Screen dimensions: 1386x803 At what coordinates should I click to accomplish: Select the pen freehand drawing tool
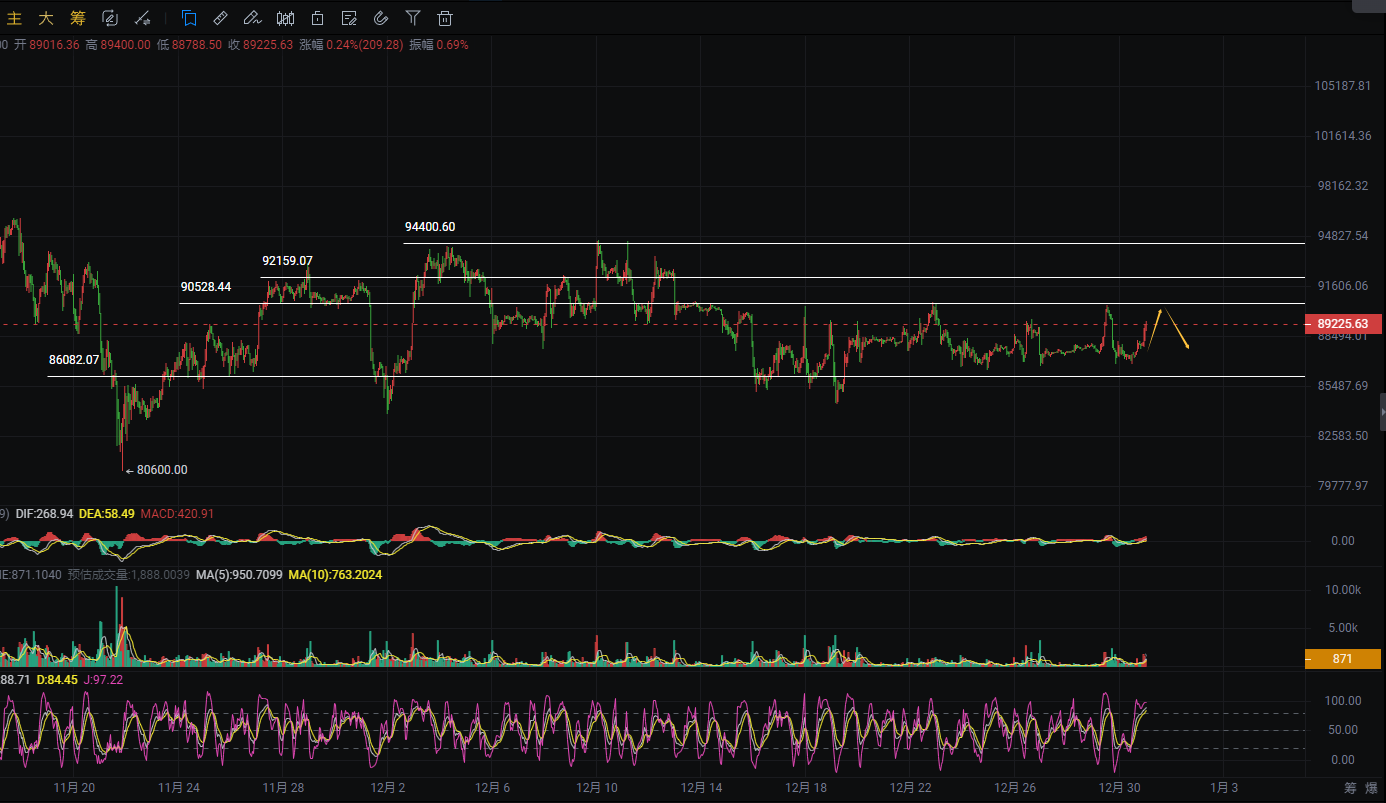pyautogui.click(x=253, y=18)
